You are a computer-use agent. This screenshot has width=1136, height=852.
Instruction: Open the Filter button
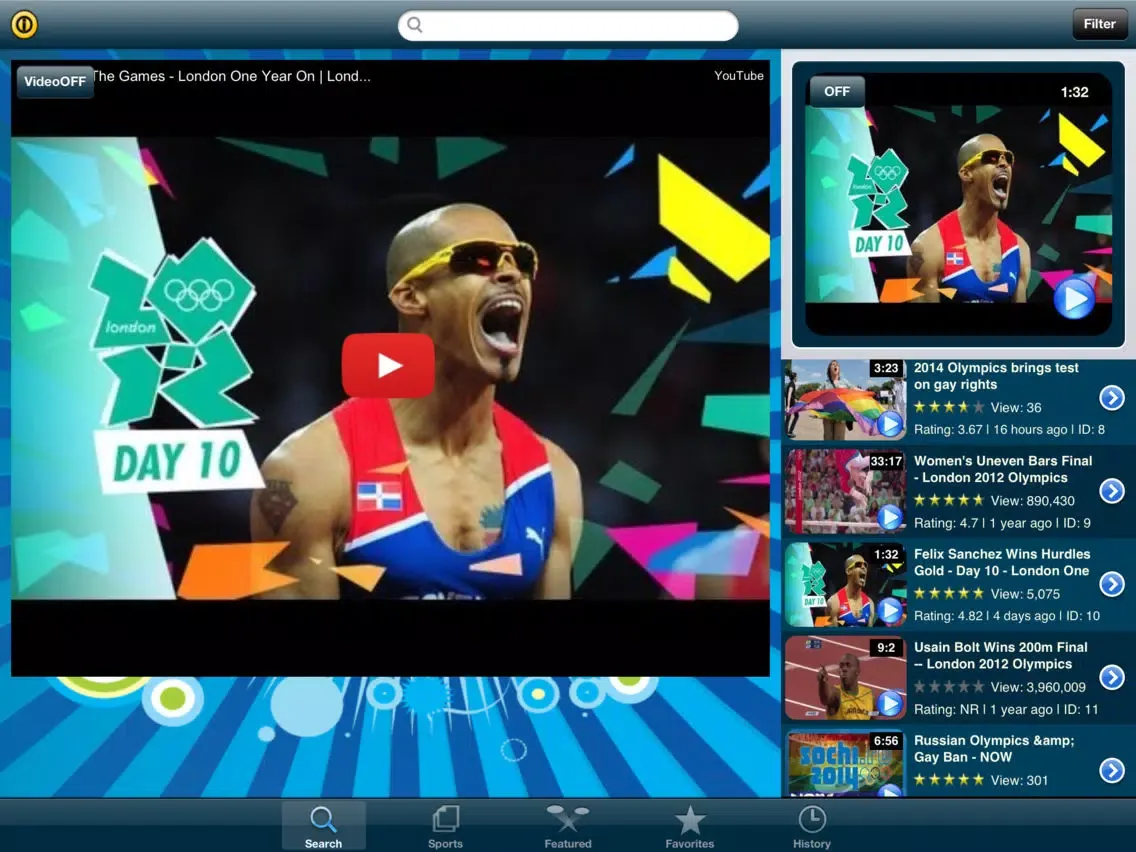(x=1099, y=24)
